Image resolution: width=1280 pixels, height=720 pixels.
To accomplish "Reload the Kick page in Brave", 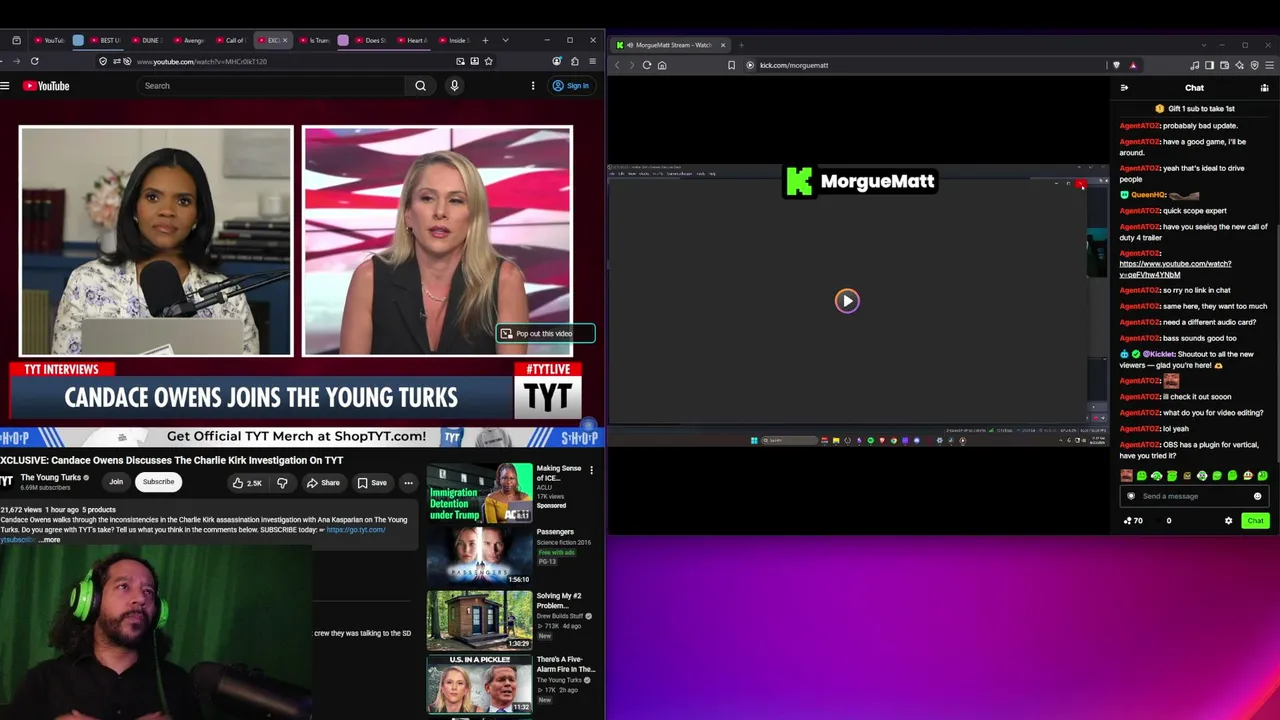I will (647, 65).
